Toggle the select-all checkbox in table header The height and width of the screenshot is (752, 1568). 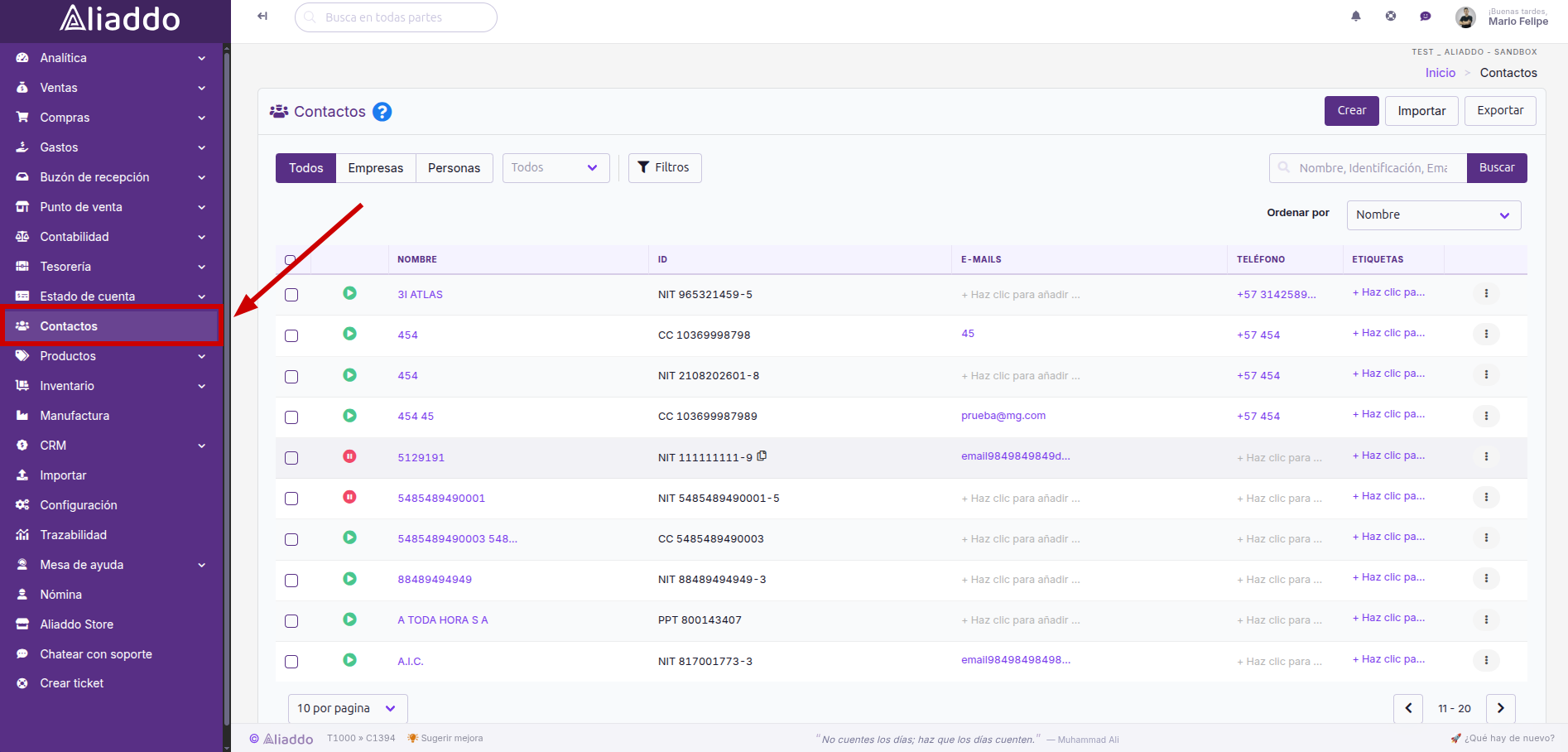(x=291, y=260)
